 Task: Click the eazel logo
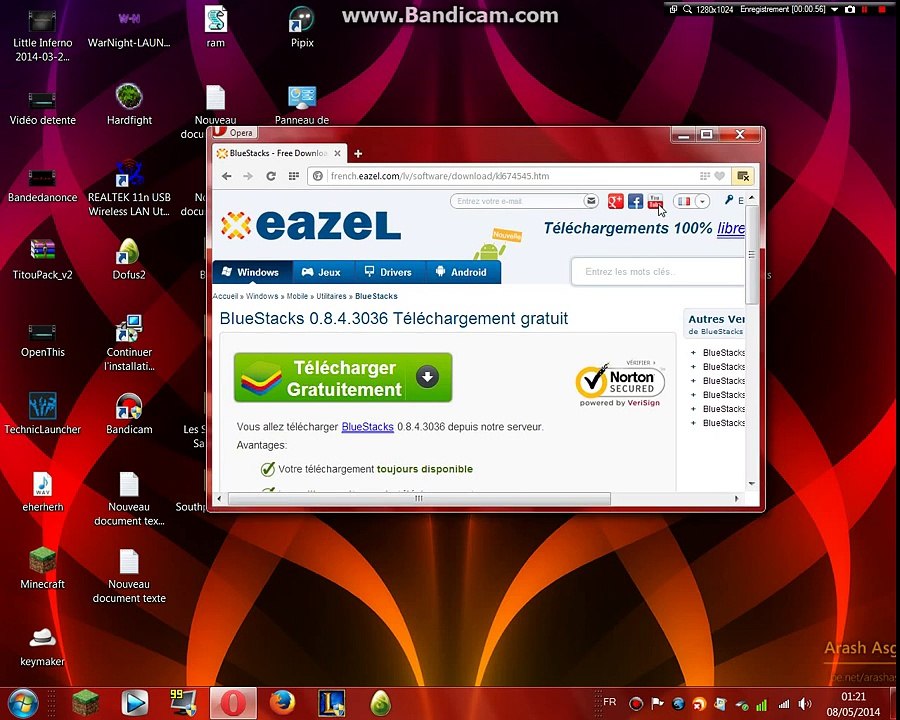(x=311, y=225)
